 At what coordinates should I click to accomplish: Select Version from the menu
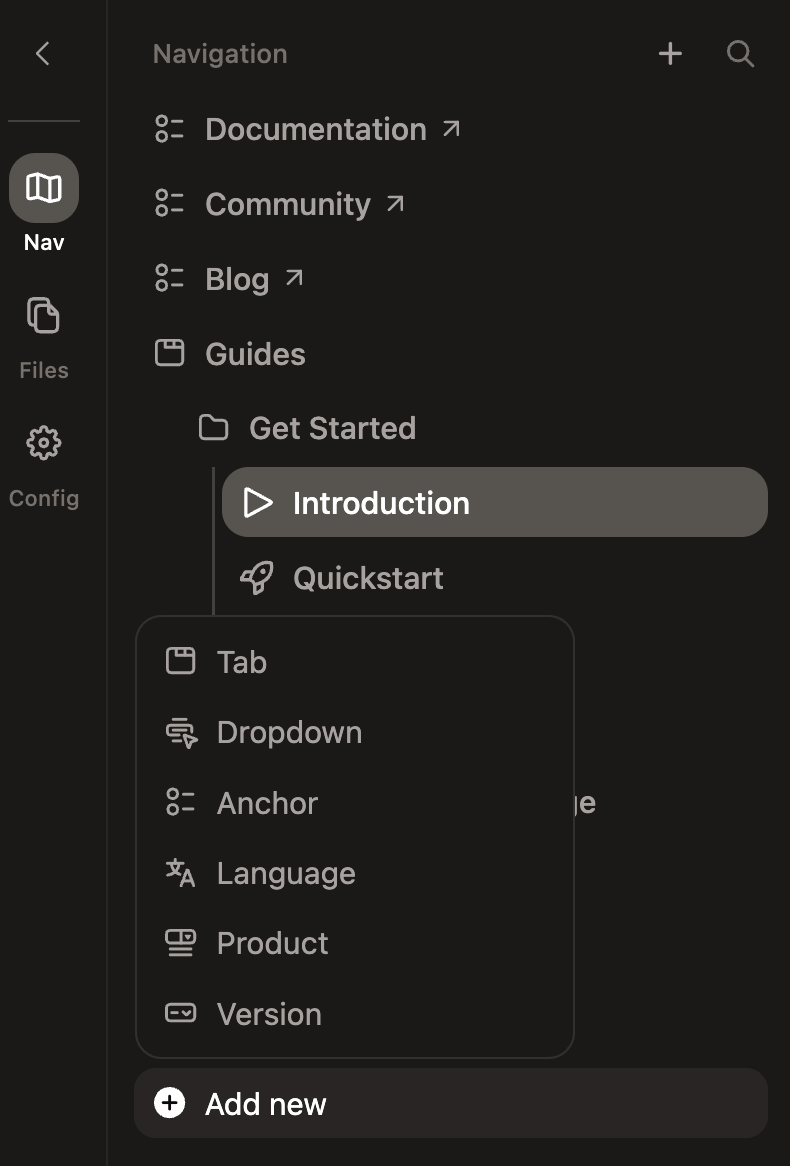[x=268, y=1013]
